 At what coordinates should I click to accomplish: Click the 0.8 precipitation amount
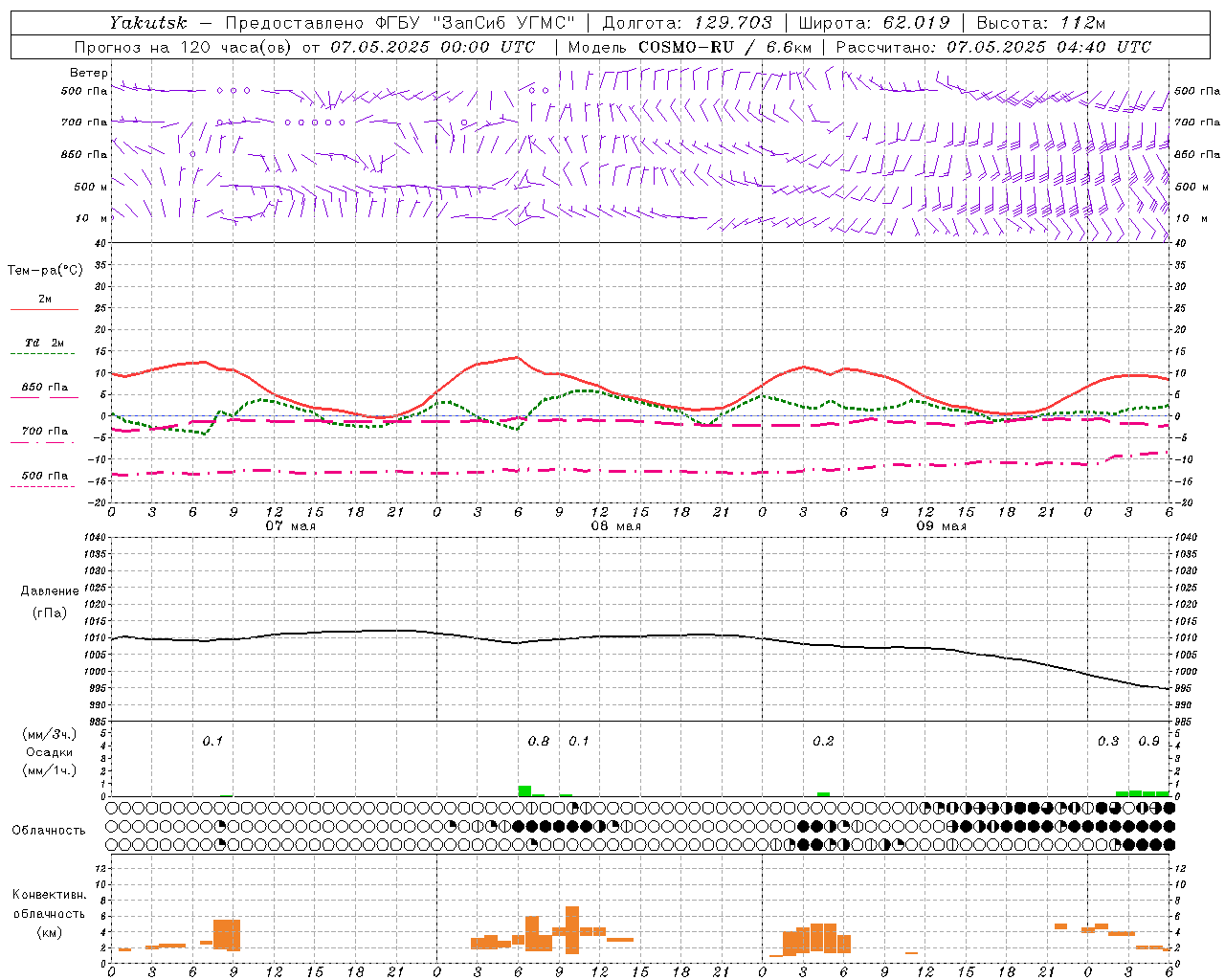pyautogui.click(x=539, y=742)
